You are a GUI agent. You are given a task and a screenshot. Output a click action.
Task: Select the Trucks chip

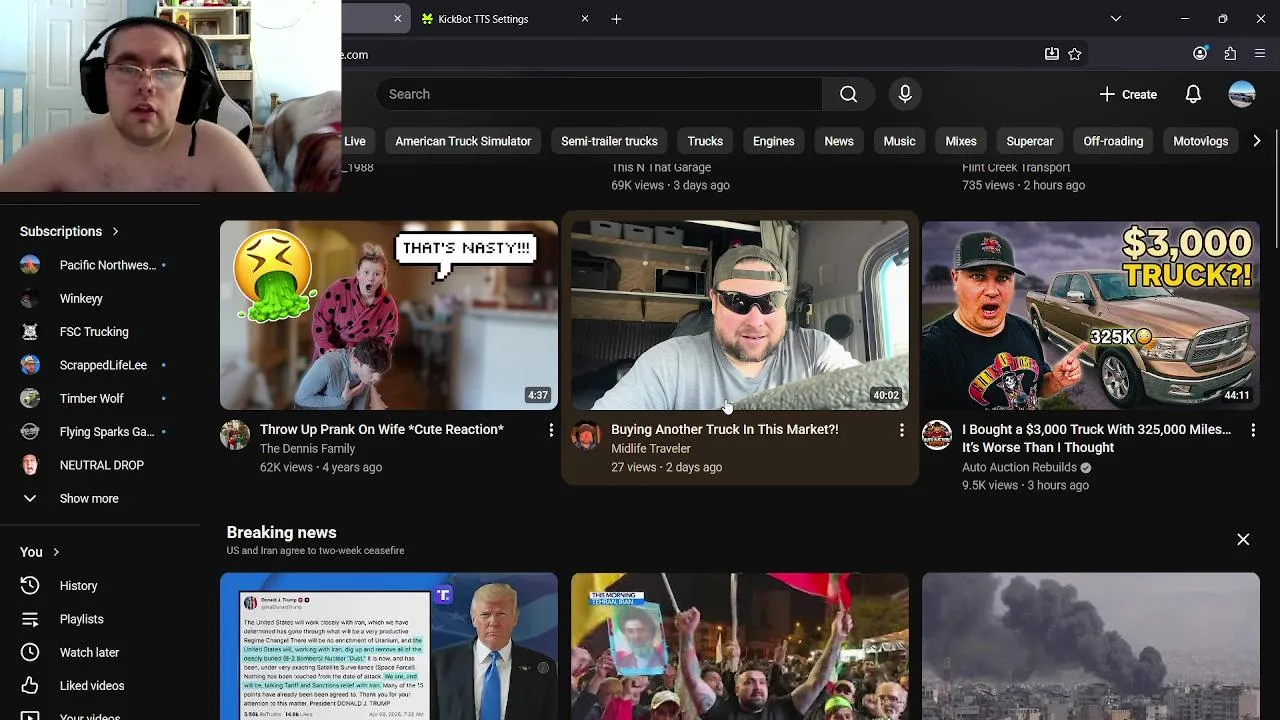point(705,141)
